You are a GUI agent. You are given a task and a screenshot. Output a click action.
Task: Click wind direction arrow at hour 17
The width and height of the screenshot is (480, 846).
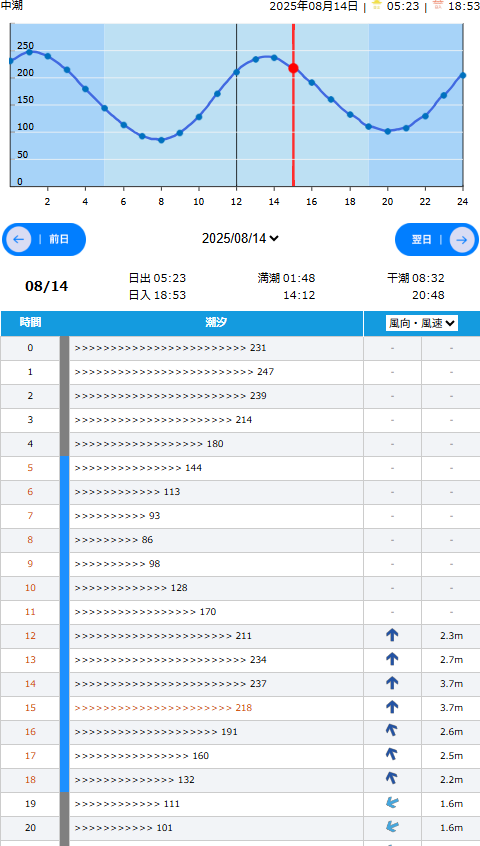pyautogui.click(x=392, y=755)
